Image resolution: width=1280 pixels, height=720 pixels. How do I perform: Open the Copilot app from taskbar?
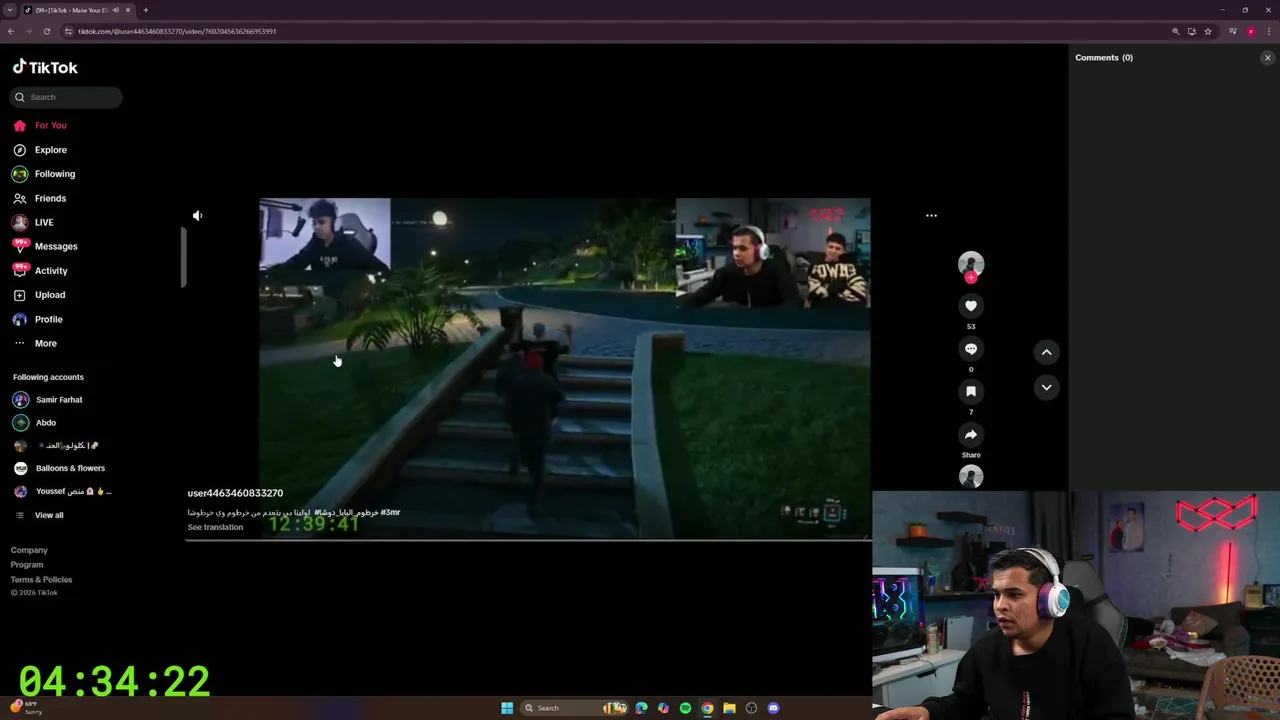tap(663, 708)
